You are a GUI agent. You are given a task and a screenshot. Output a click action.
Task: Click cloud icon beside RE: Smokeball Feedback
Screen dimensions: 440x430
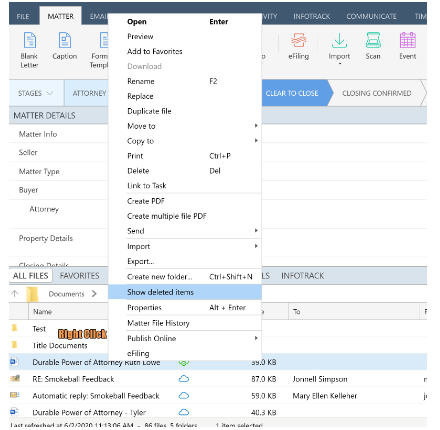184,379
